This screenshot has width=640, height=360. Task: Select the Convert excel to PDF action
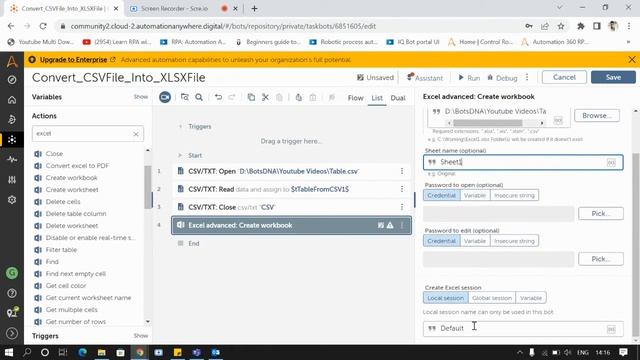77,166
